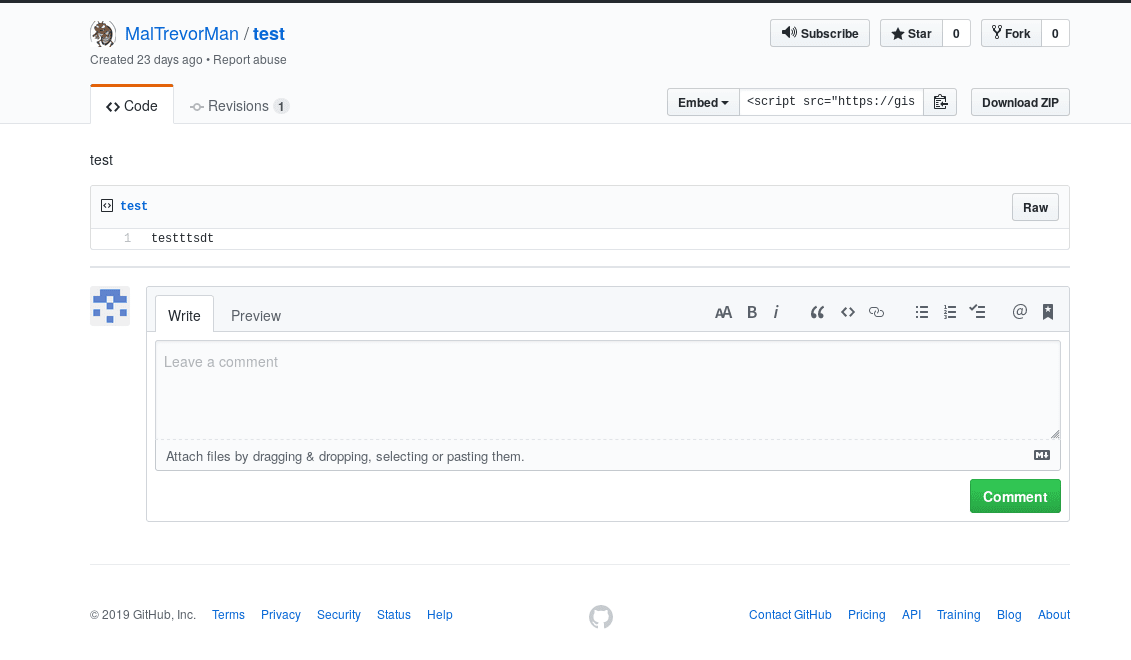This screenshot has width=1131, height=660.
Task: Open the Embed dropdown
Action: (703, 102)
